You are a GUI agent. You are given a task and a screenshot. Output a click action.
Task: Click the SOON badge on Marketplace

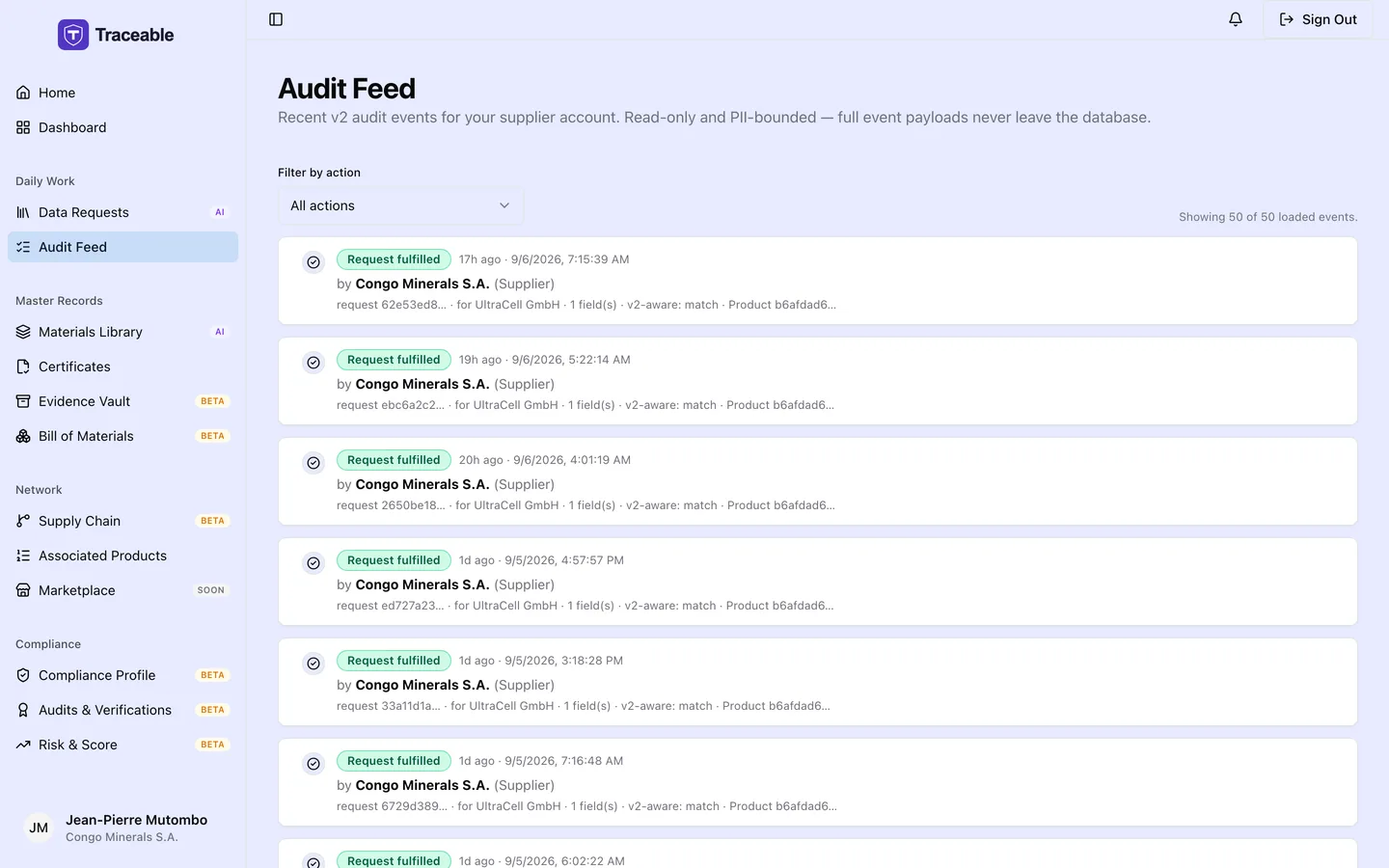pyautogui.click(x=211, y=590)
